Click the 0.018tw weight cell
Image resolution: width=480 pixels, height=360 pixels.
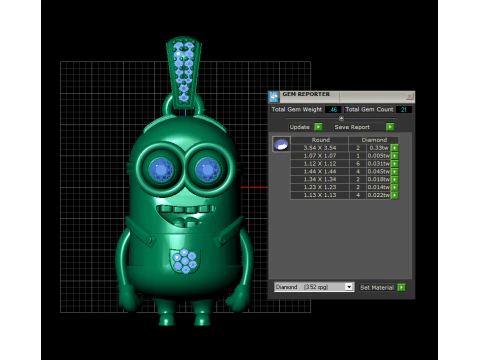click(x=378, y=179)
